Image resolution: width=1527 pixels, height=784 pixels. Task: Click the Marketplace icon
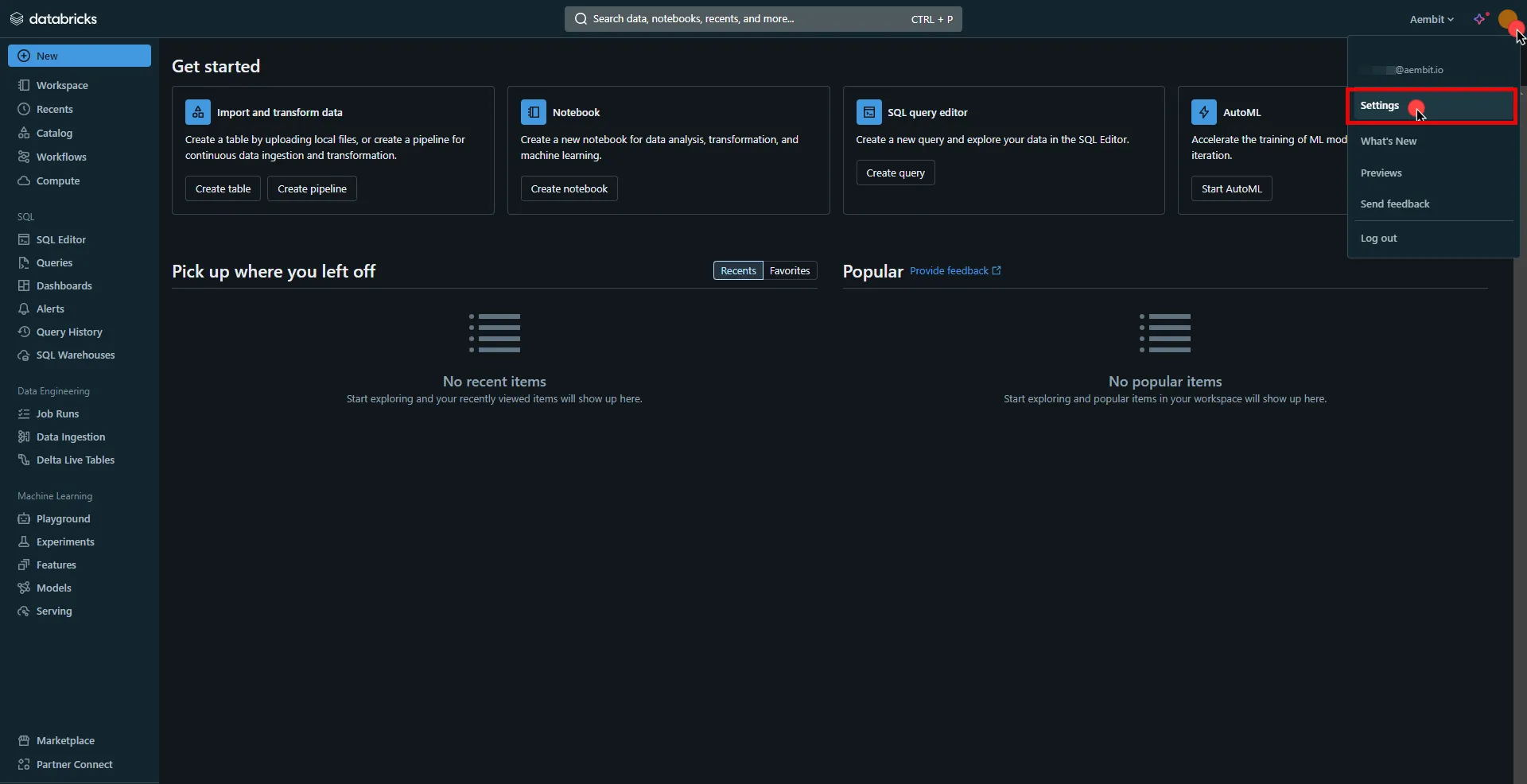pos(24,740)
